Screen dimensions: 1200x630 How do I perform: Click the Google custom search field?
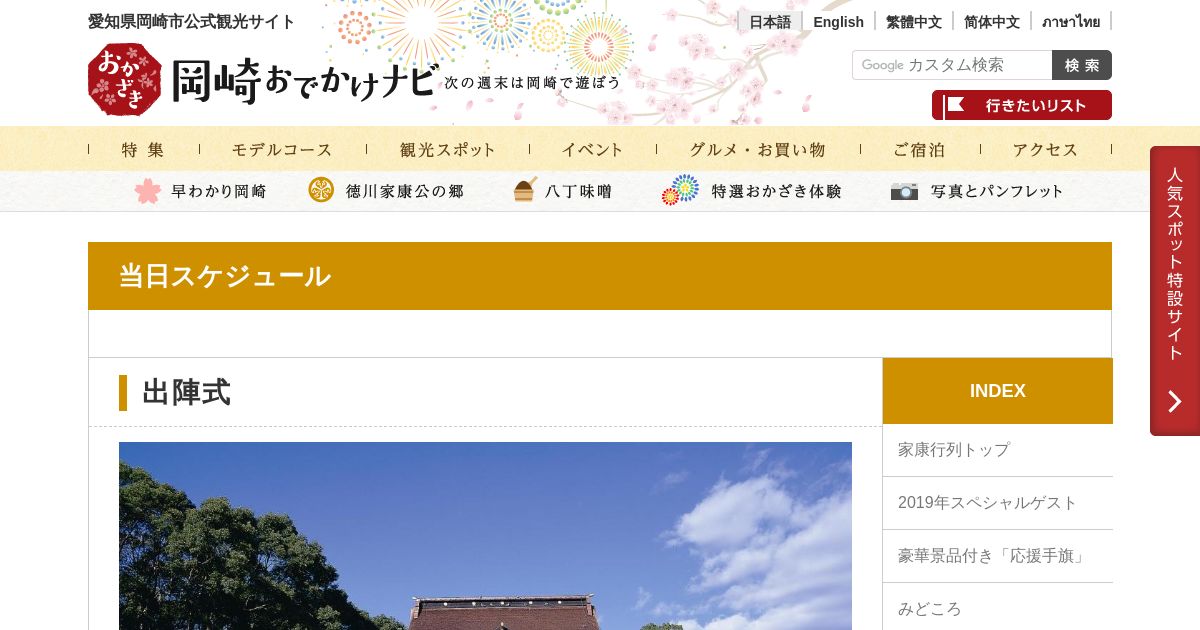click(x=952, y=65)
